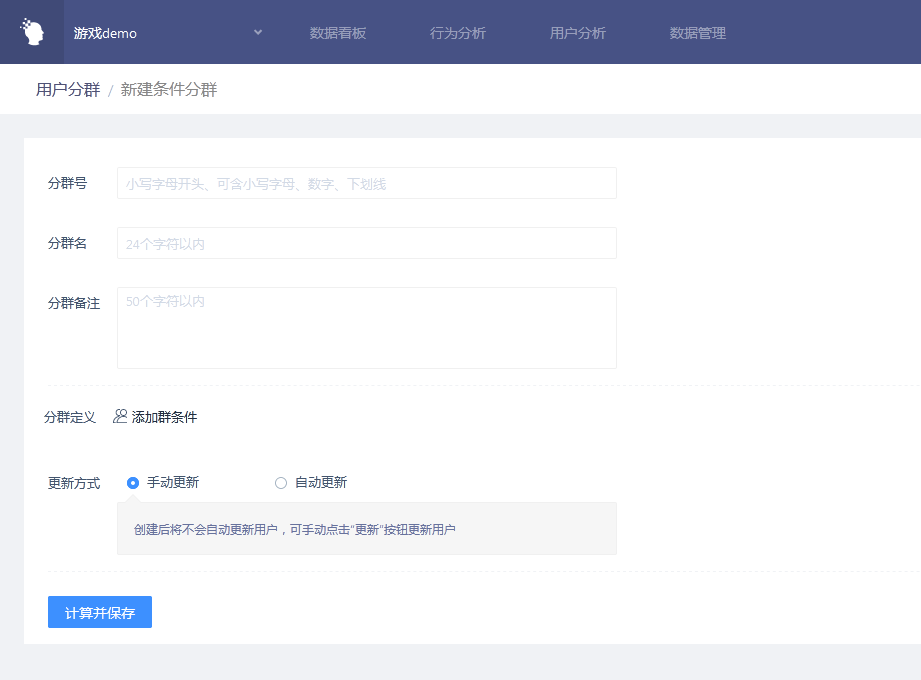Click the 添加群条件 text link
Image resolution: width=921 pixels, height=680 pixels.
click(x=164, y=417)
